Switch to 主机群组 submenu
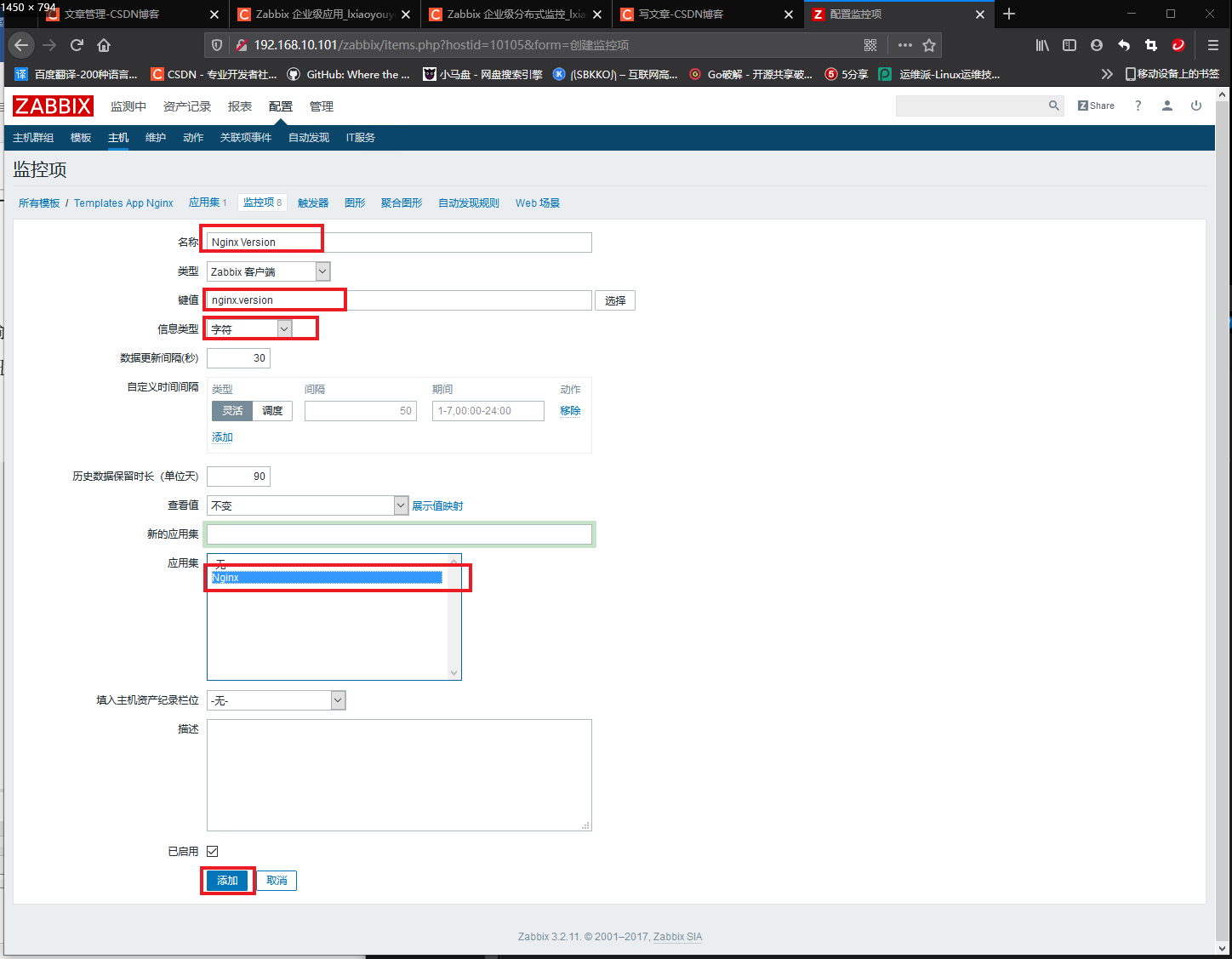Screen dimensions: 1232x959 [33, 138]
